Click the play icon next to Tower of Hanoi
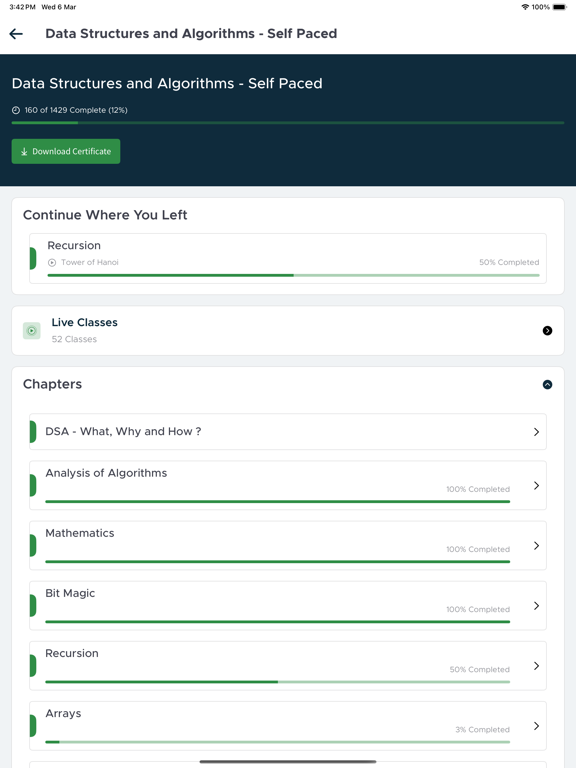This screenshot has width=576, height=768. [x=52, y=263]
